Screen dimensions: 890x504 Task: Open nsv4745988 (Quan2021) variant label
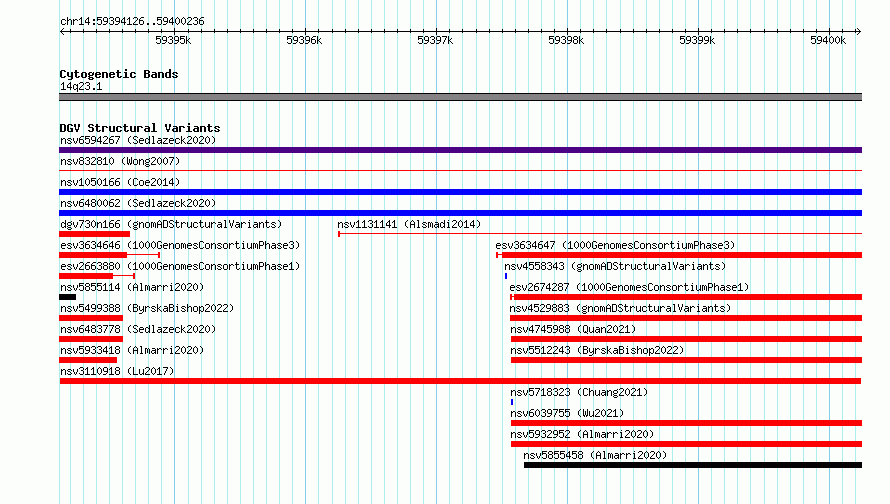[573, 329]
